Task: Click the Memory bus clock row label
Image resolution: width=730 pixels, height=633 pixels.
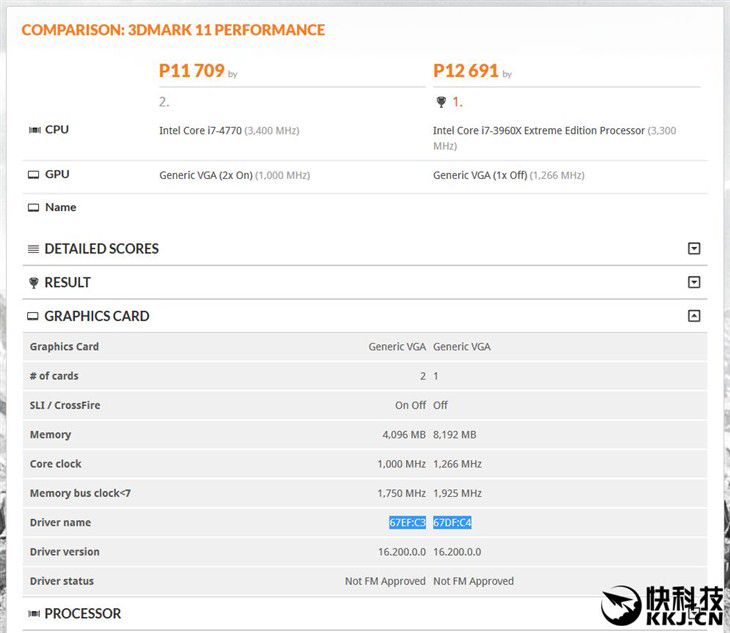Action: click(x=80, y=493)
